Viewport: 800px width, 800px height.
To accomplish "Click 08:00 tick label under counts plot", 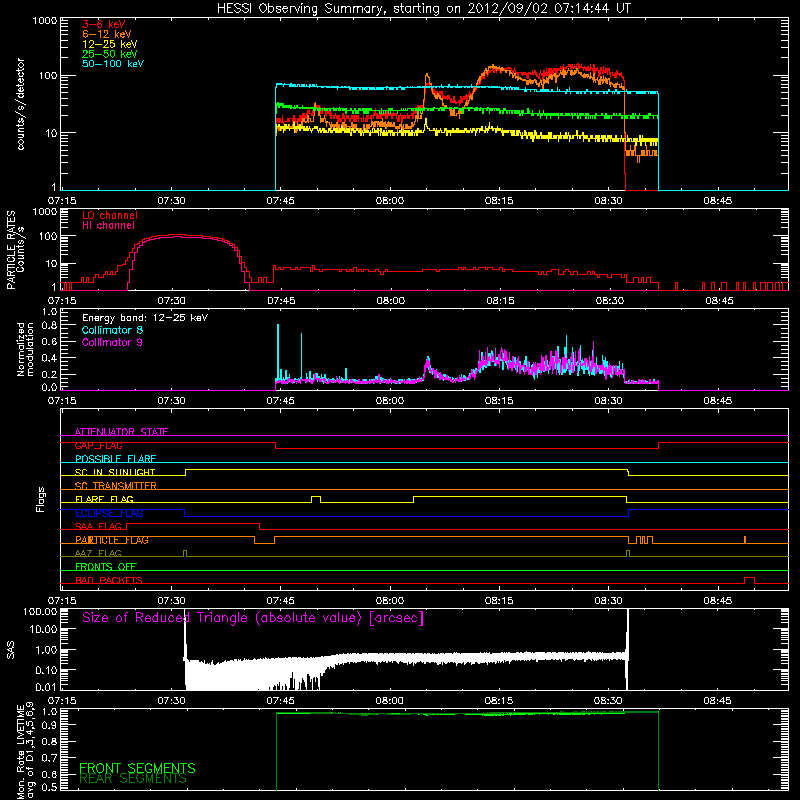I will 390,201.
